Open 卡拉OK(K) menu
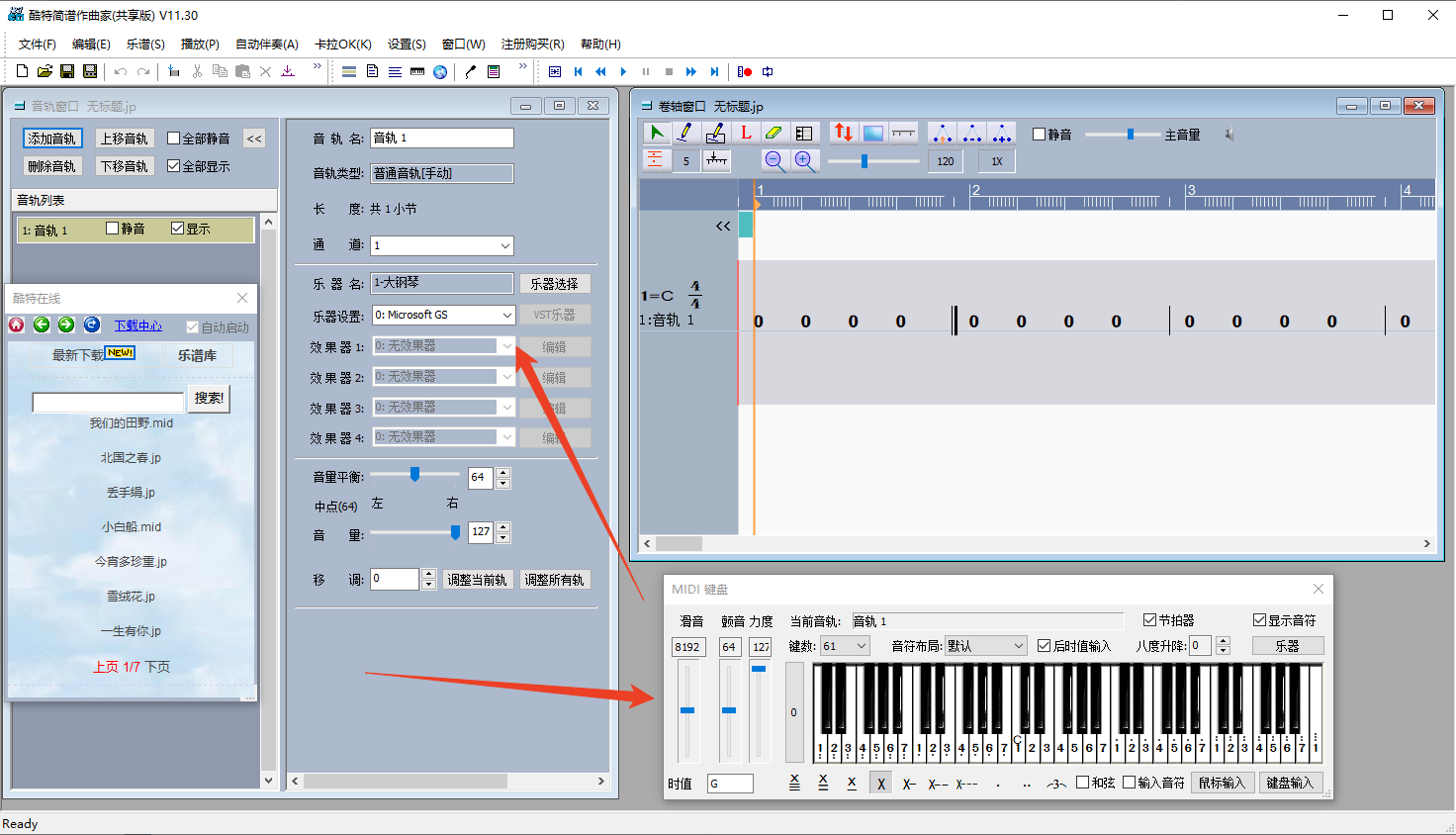 click(343, 44)
